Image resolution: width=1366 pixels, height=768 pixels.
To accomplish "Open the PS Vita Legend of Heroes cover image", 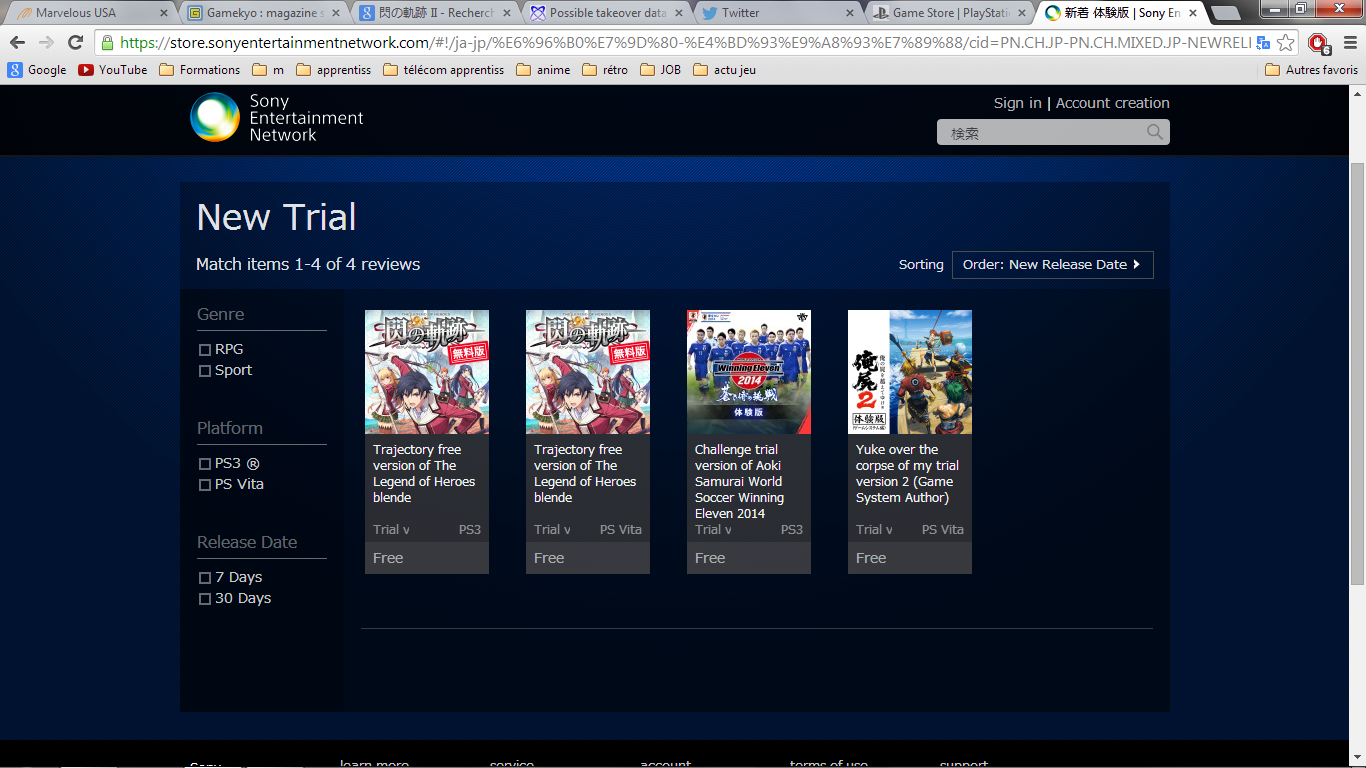I will tap(588, 372).
